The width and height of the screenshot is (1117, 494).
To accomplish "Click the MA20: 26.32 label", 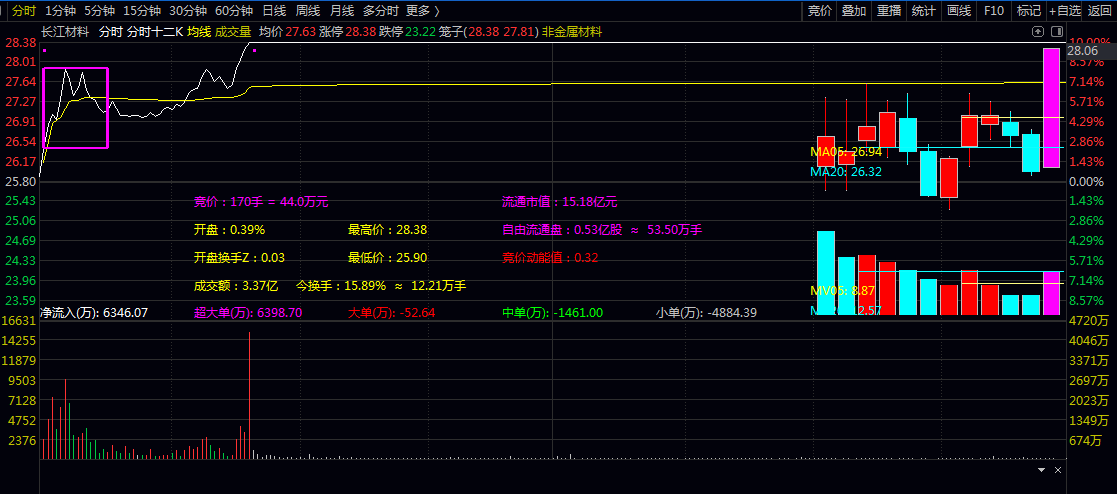I will point(846,172).
